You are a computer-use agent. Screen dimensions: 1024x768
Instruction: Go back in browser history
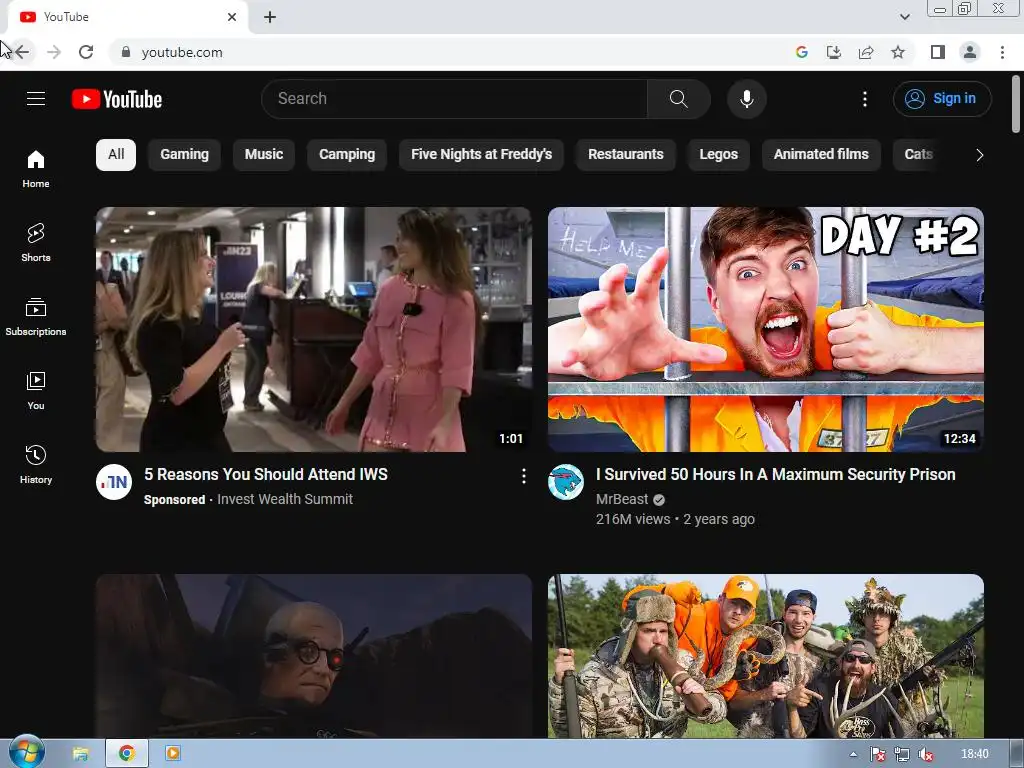pos(22,52)
